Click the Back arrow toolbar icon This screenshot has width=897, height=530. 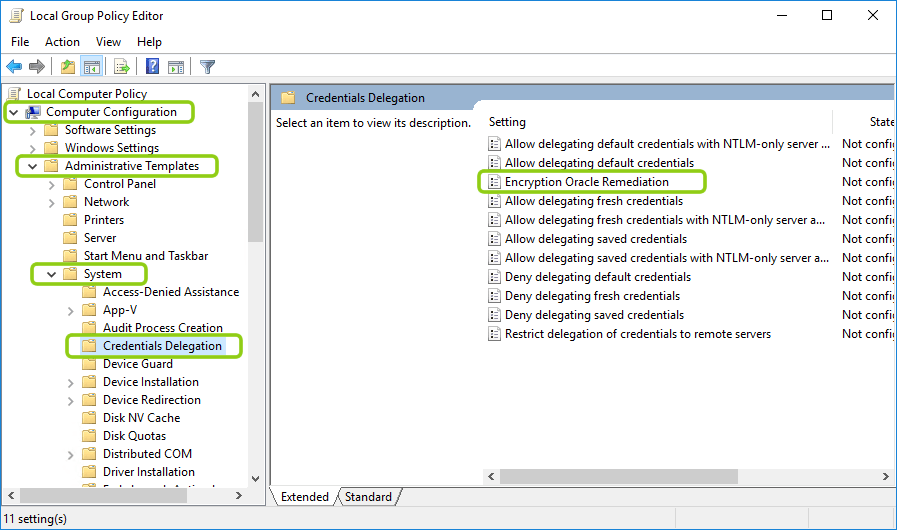click(14, 67)
